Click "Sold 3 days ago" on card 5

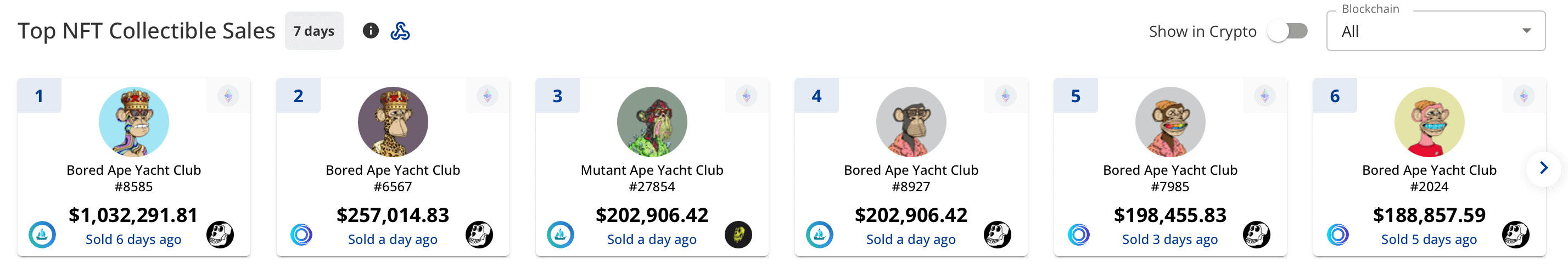point(1170,240)
